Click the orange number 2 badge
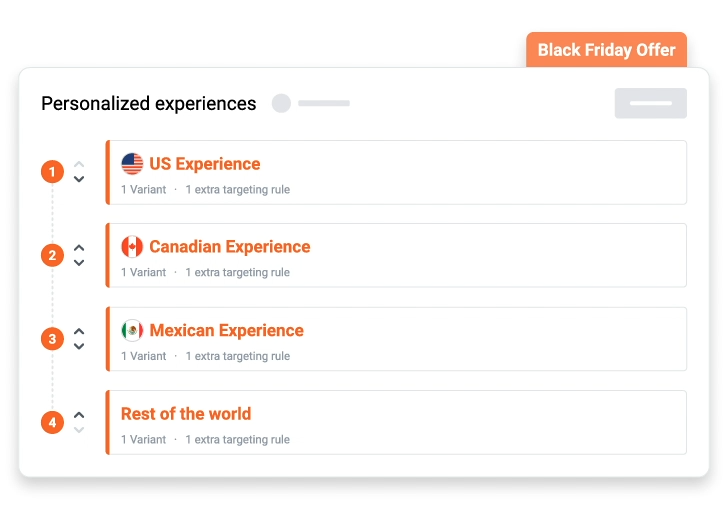728x510 pixels. coord(52,255)
